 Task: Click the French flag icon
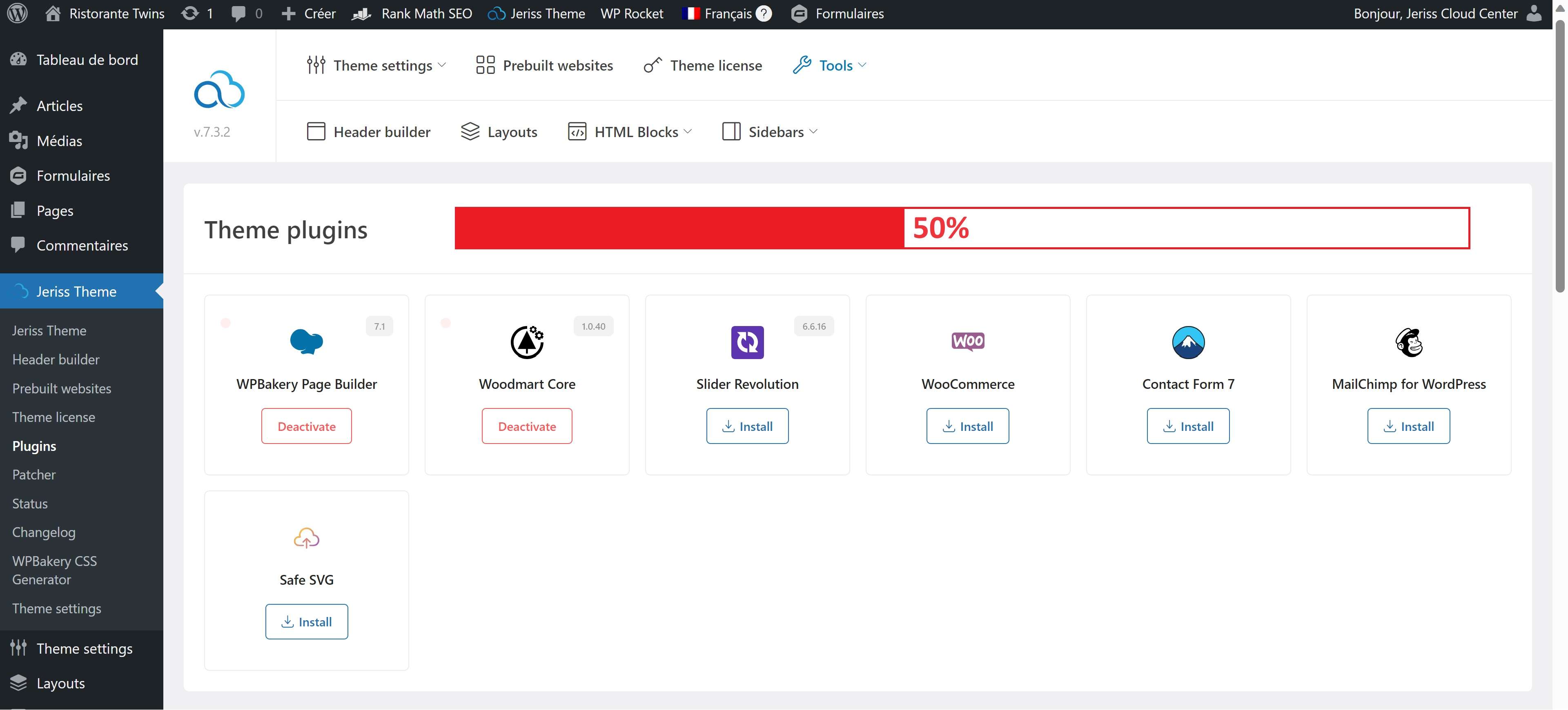(691, 13)
